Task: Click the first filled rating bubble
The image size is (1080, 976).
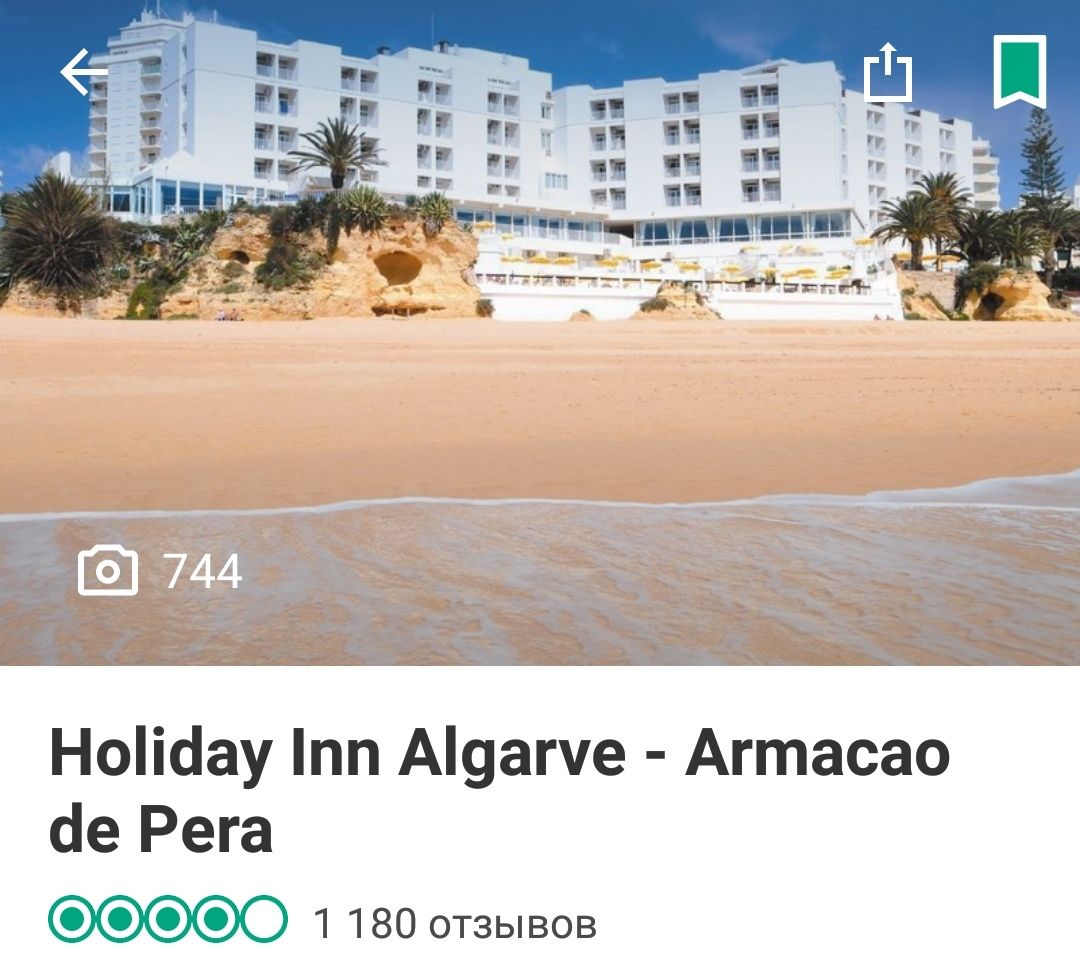Action: coord(72,919)
